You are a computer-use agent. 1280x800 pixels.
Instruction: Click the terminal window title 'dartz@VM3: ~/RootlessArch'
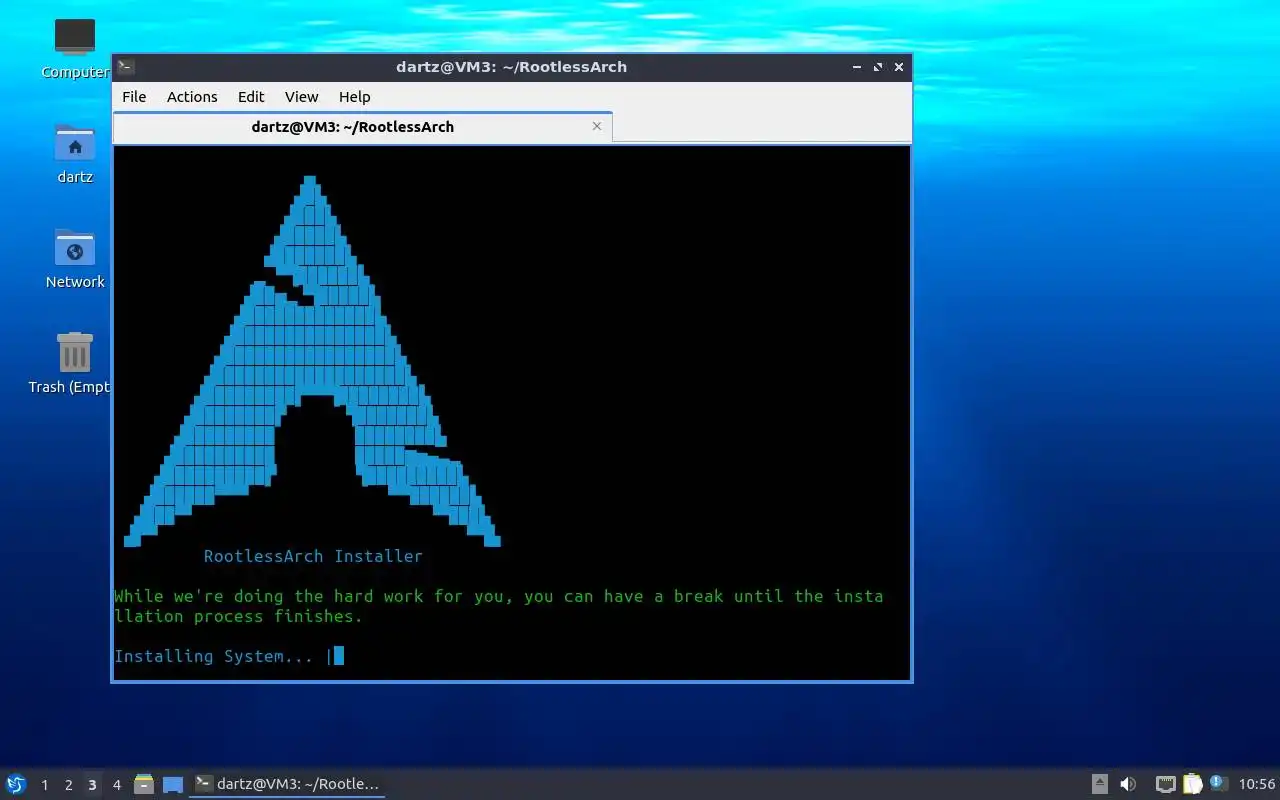pos(511,67)
